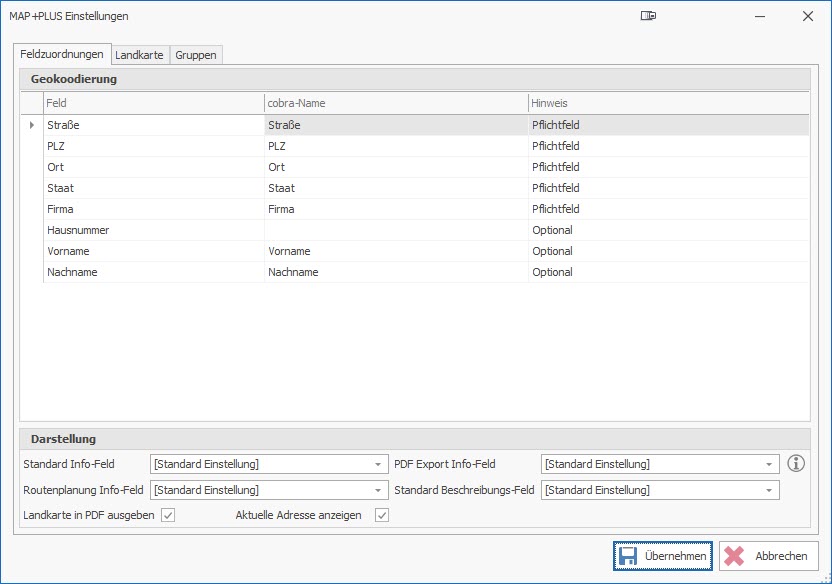Switch to the Feldzuordnungen tab
This screenshot has height=584, width=832.
coord(62,54)
